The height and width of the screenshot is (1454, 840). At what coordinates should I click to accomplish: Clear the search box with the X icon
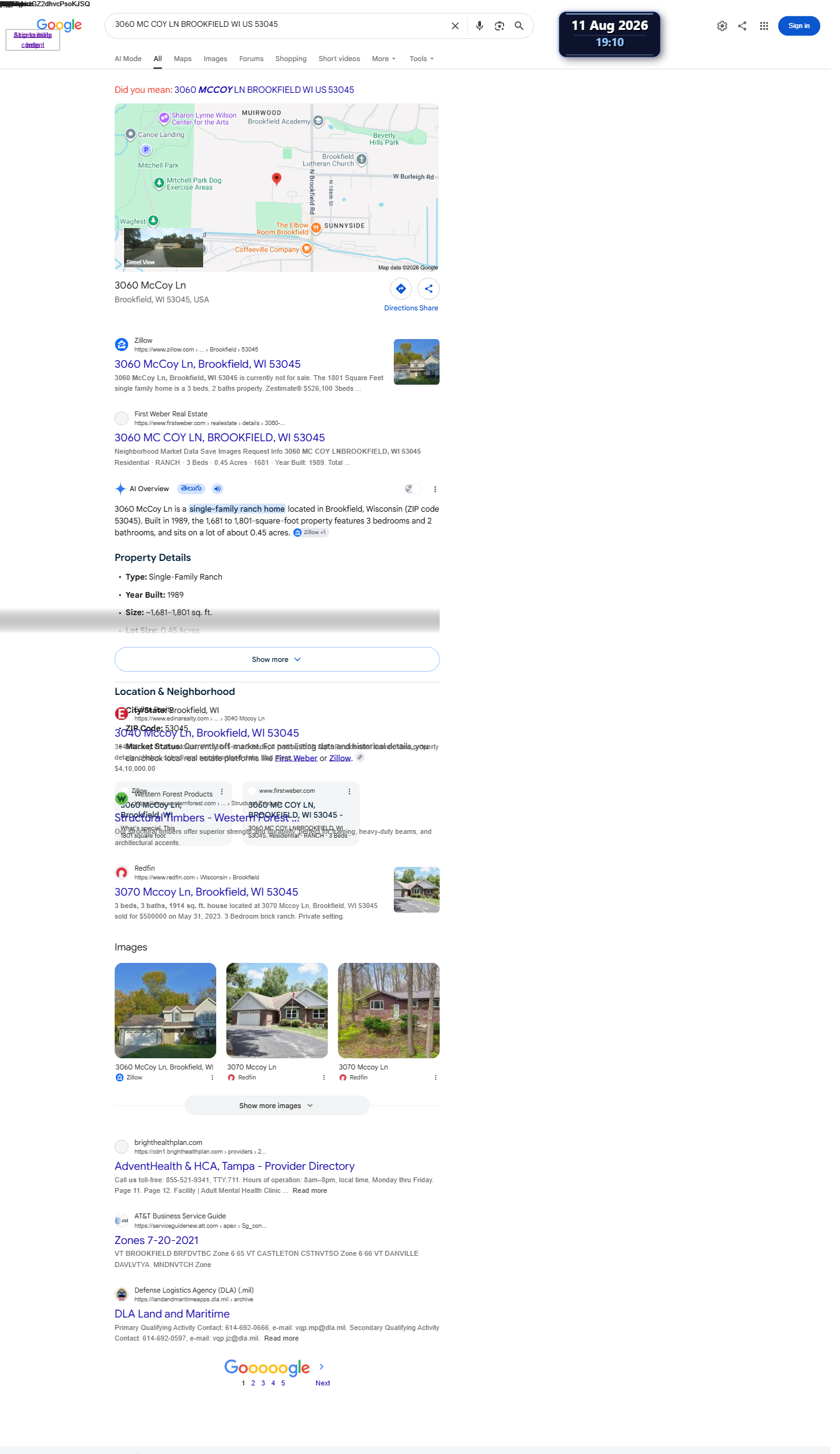[x=455, y=26]
